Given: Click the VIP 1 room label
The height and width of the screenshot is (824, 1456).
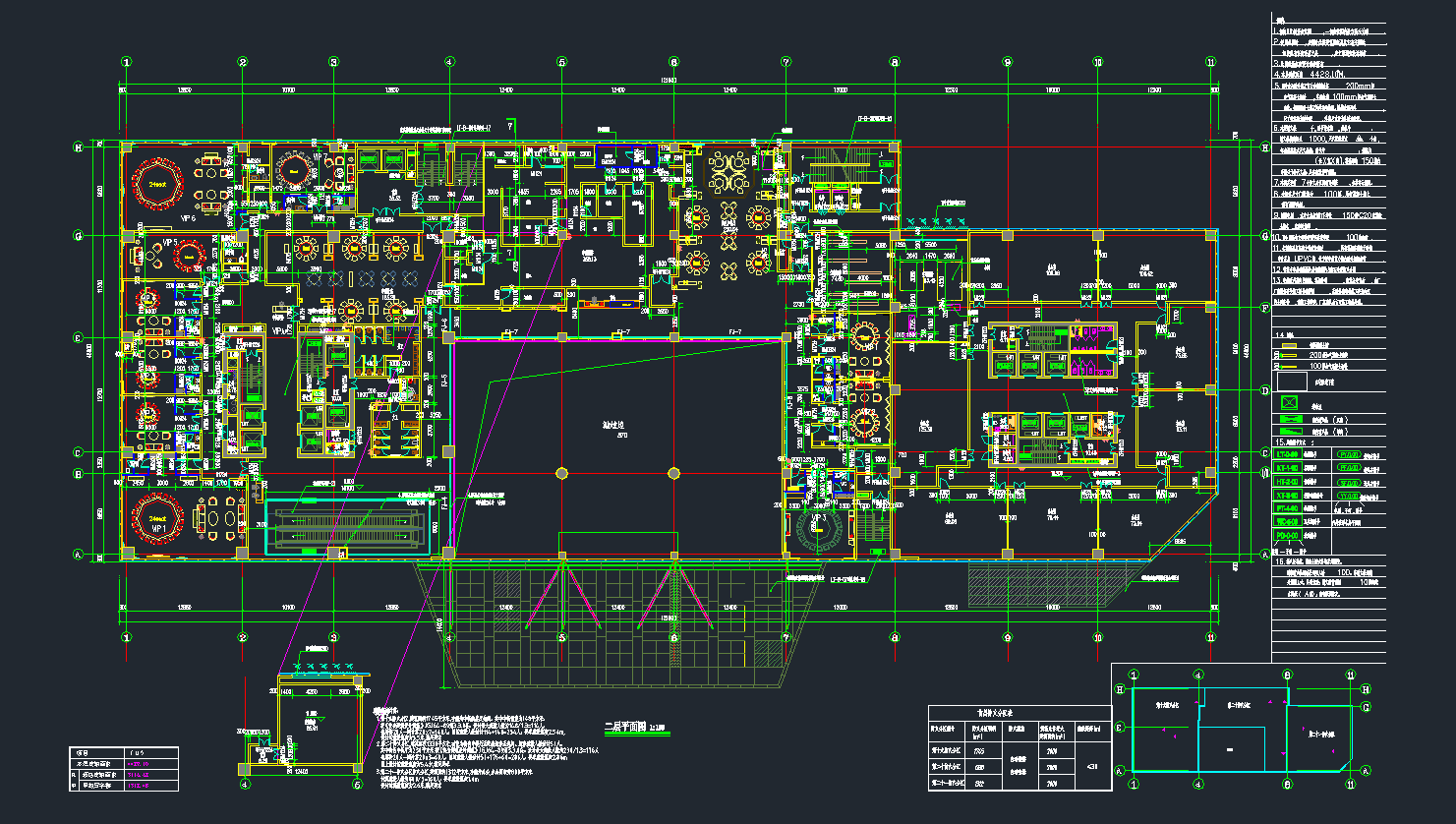Looking at the screenshot, I should tap(157, 528).
